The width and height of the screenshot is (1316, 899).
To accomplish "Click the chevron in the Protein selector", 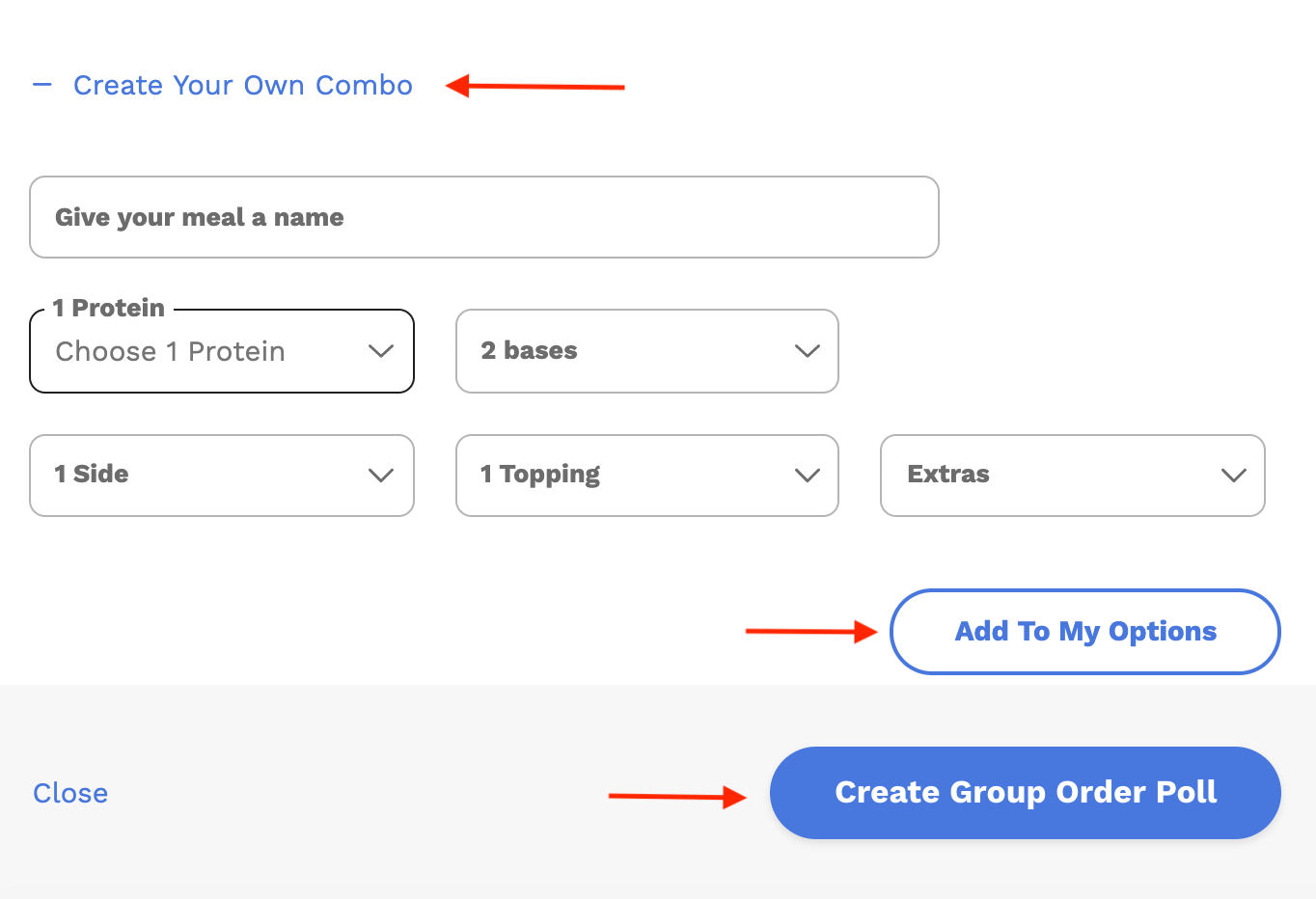I will (x=381, y=351).
